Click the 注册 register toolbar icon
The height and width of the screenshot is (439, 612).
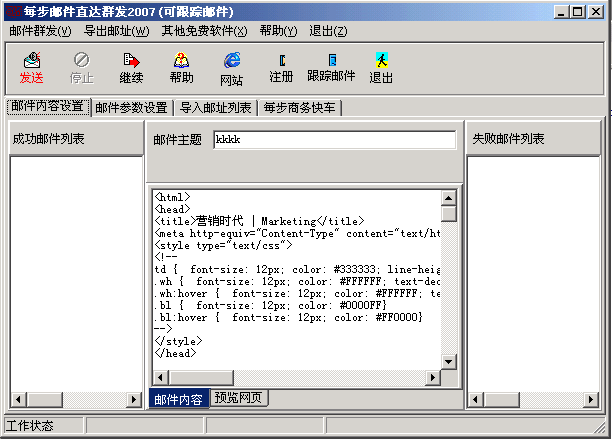coord(281,68)
